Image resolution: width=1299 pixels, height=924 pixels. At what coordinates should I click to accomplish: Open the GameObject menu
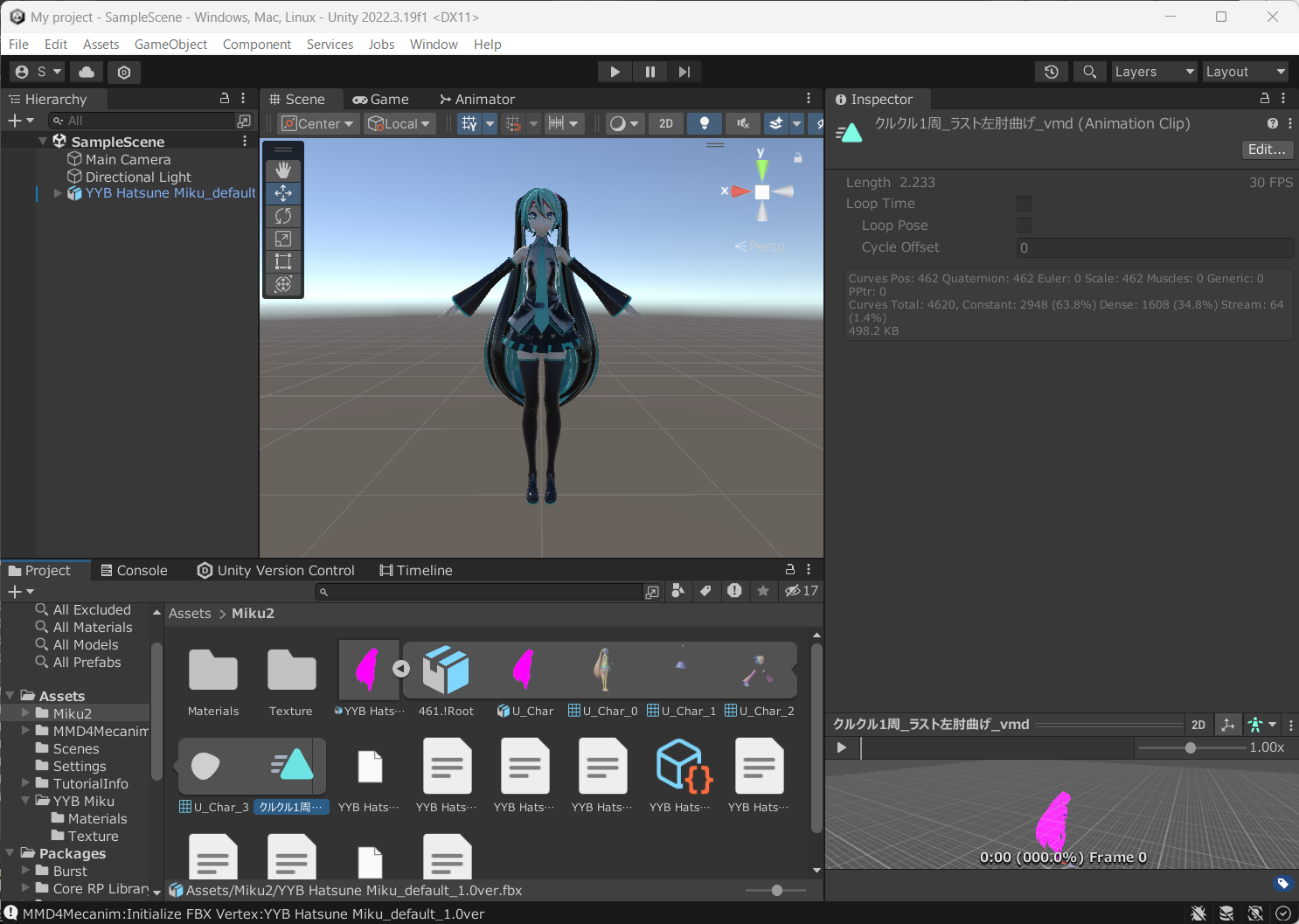tap(170, 44)
